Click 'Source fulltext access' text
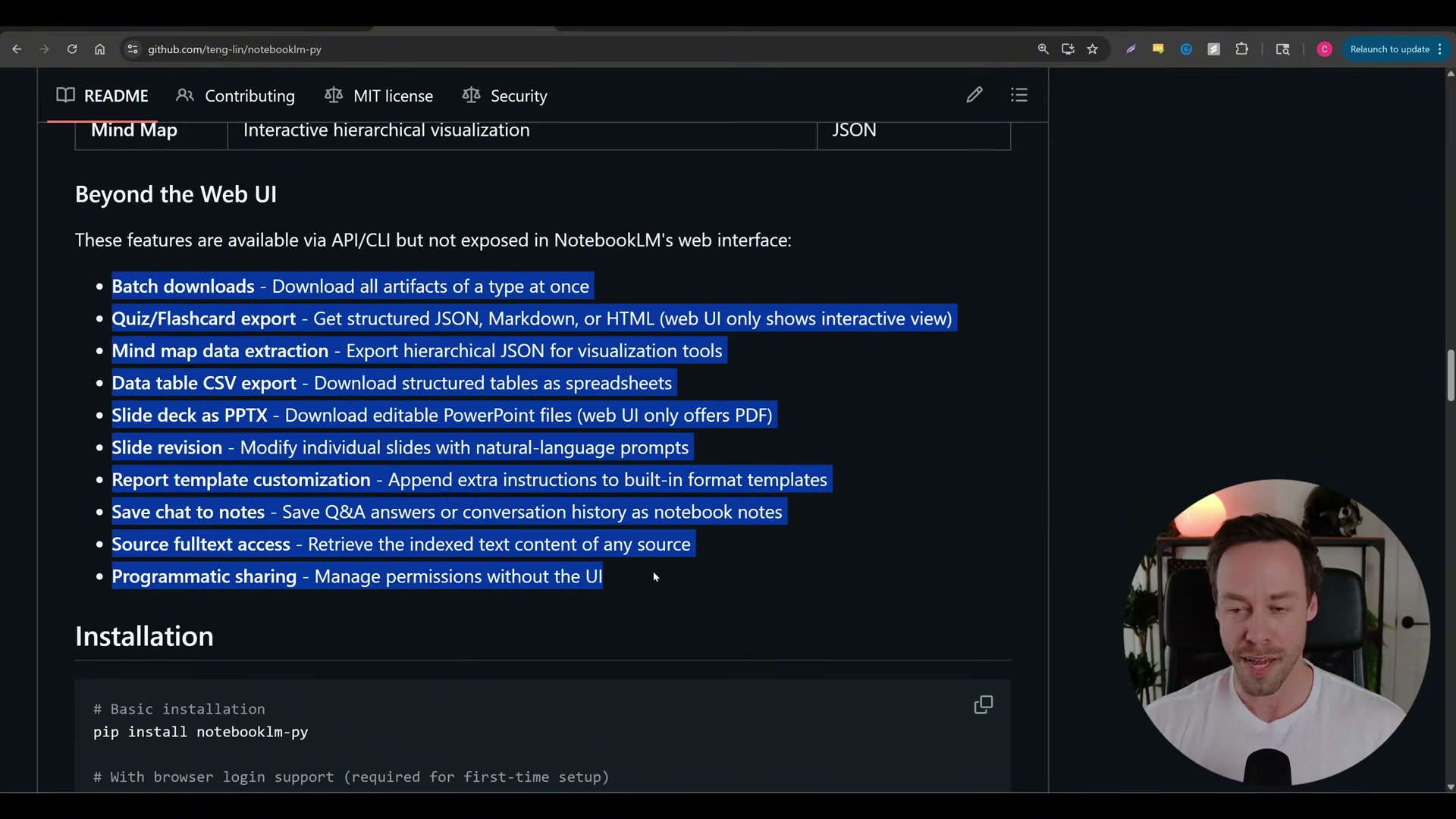 coord(201,544)
